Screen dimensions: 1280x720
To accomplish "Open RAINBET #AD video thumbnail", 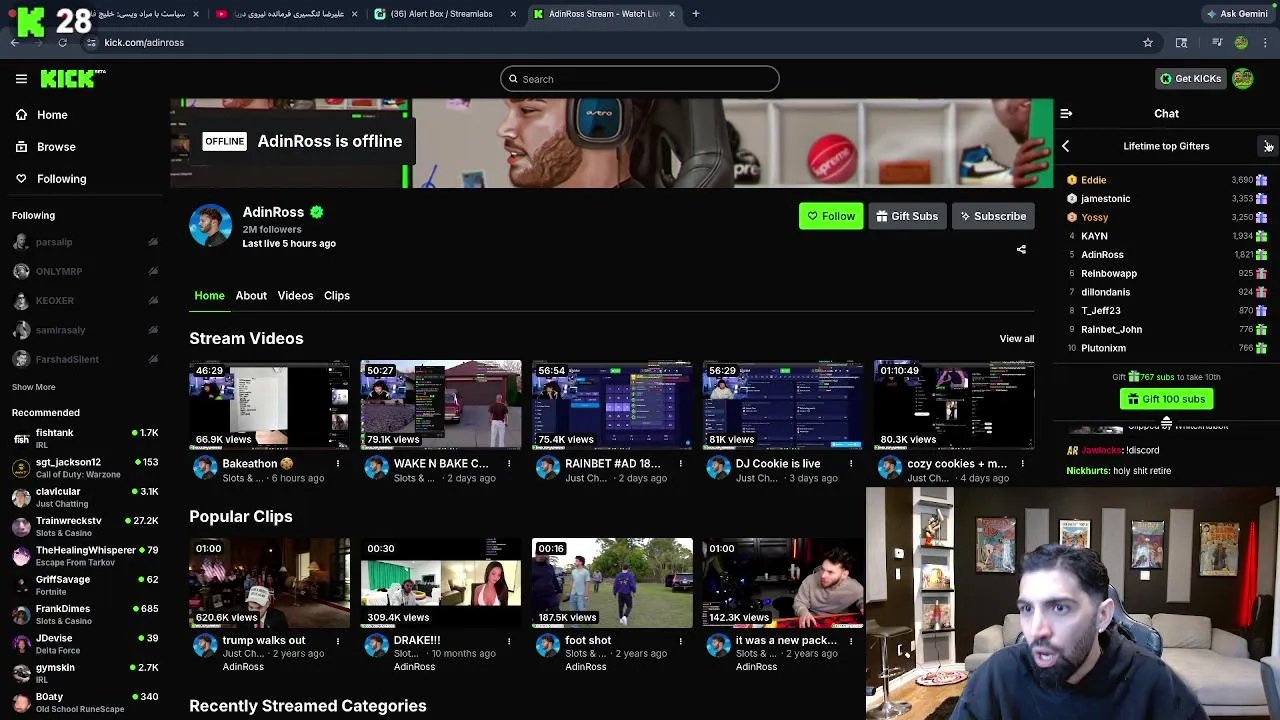I will (612, 405).
